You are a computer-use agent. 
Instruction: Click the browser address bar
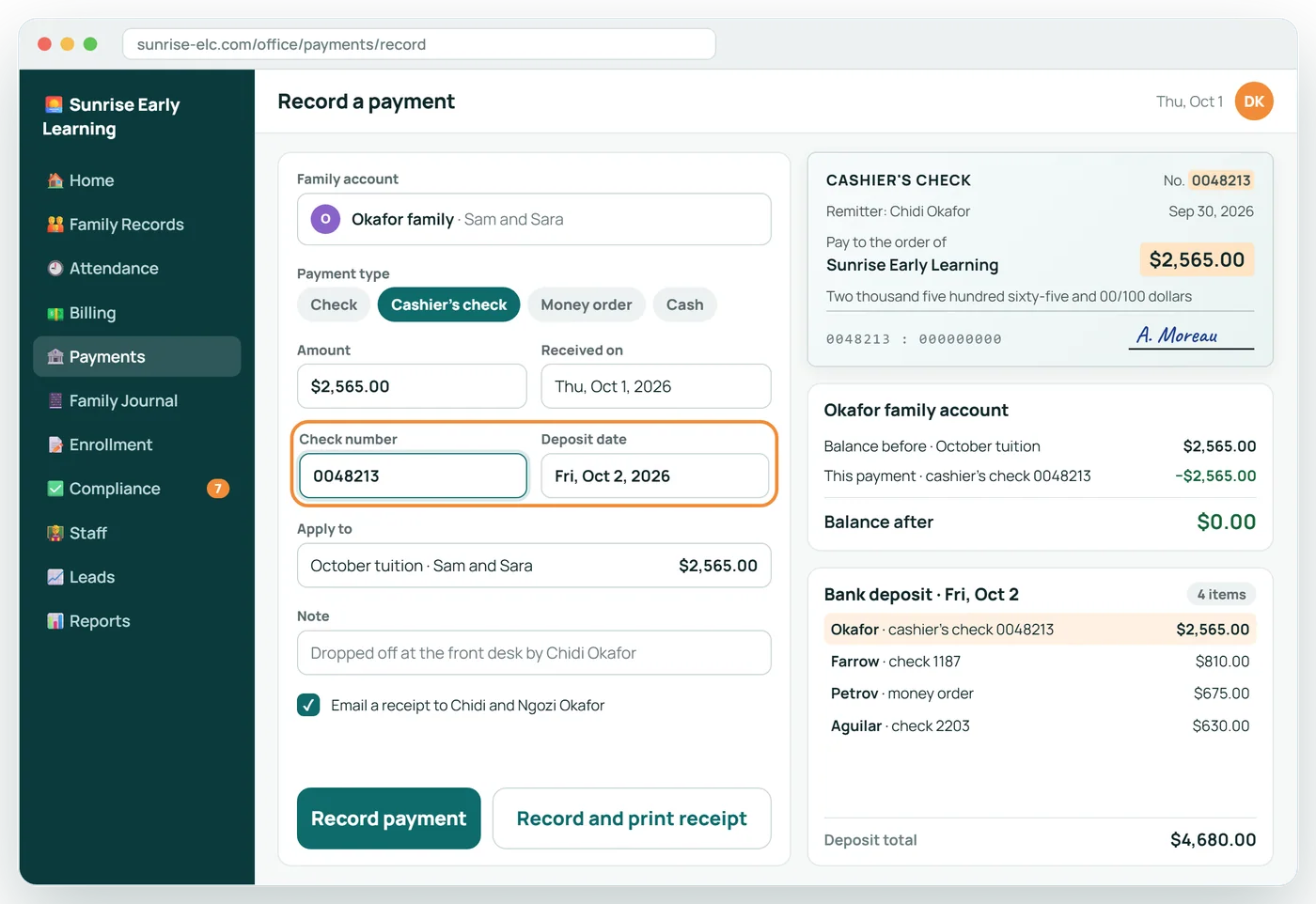419,44
